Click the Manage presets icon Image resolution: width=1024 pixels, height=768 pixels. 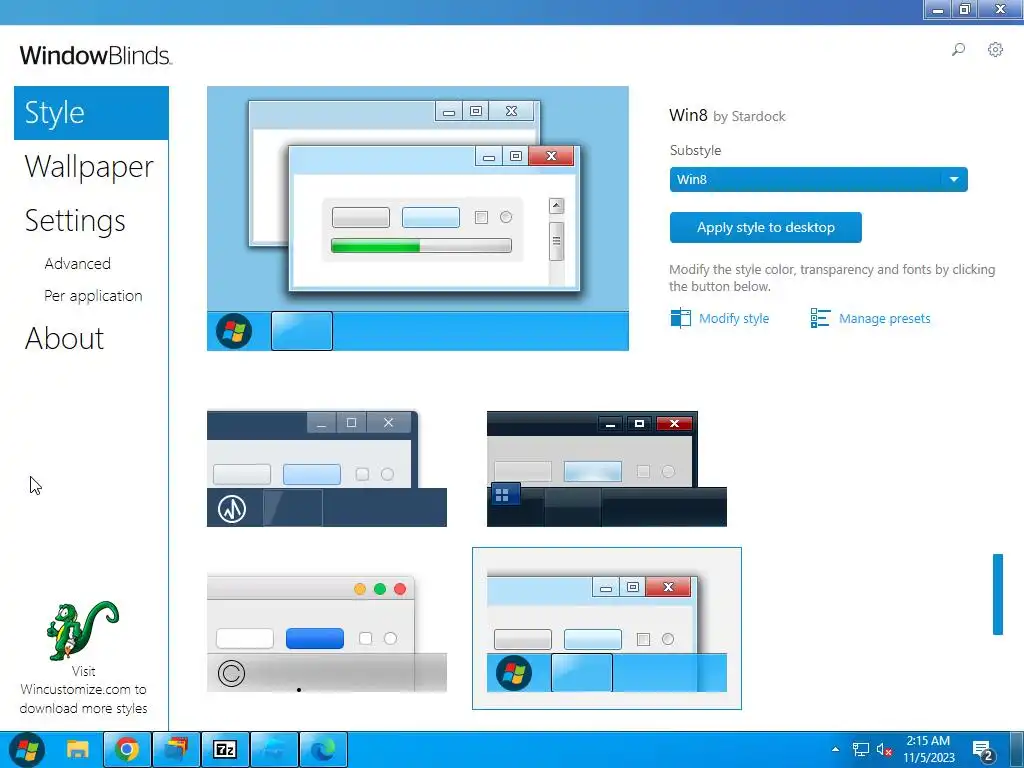pos(820,318)
